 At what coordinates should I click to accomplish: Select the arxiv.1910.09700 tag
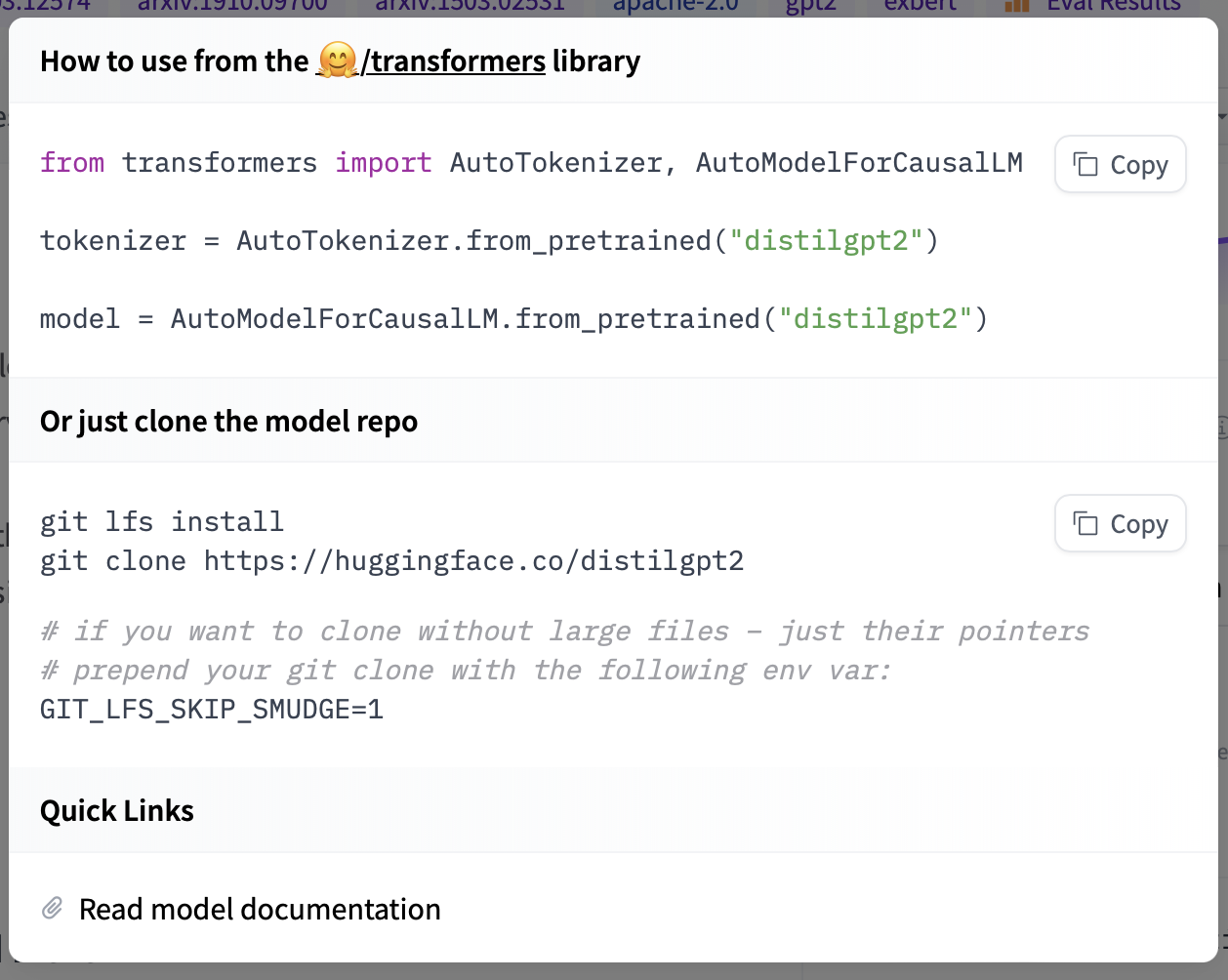click(232, 6)
